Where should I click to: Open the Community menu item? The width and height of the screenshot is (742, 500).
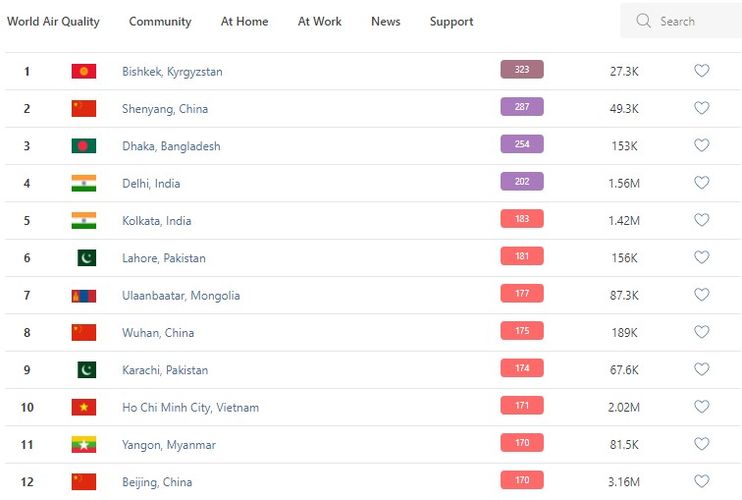[x=160, y=22]
